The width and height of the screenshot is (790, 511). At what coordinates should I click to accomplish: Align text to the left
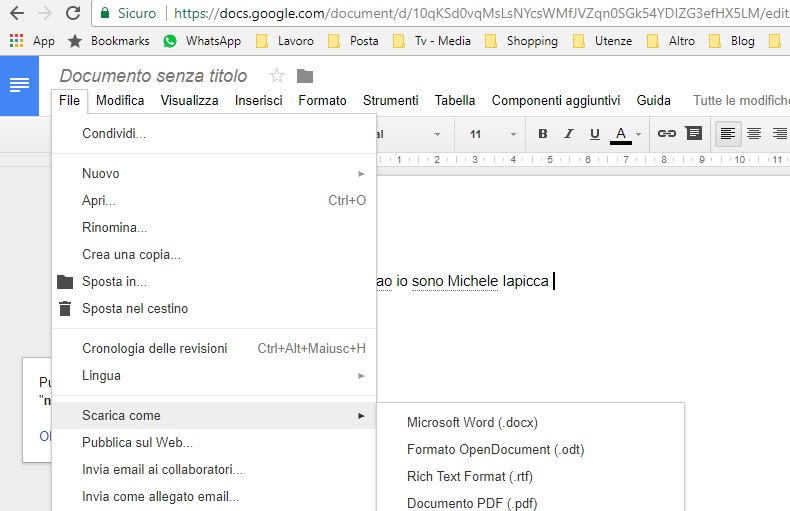point(728,134)
